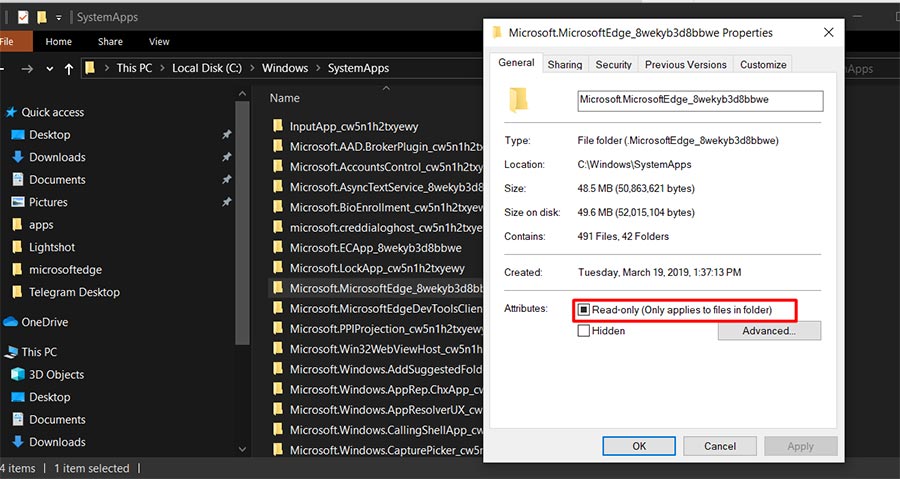900x479 pixels.
Task: Click the Forward navigation arrow
Action: point(27,69)
